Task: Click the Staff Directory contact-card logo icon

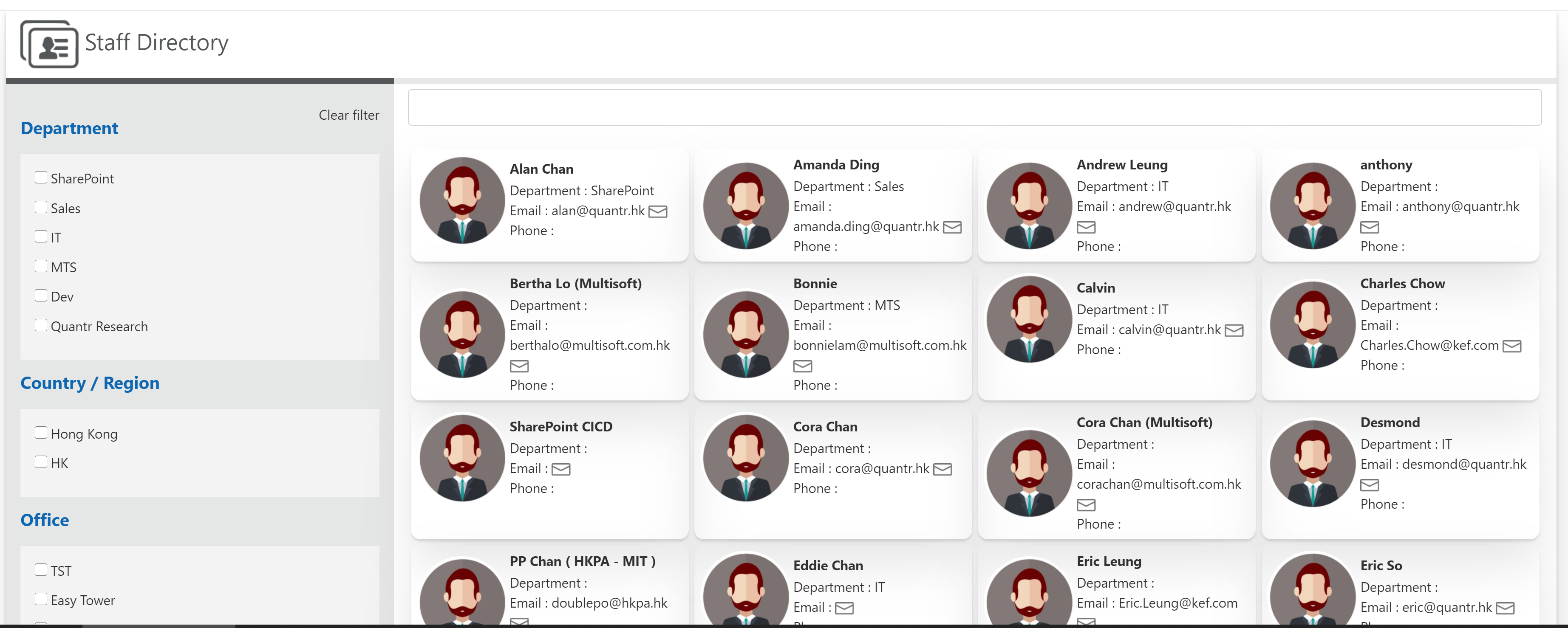Action: tap(49, 44)
